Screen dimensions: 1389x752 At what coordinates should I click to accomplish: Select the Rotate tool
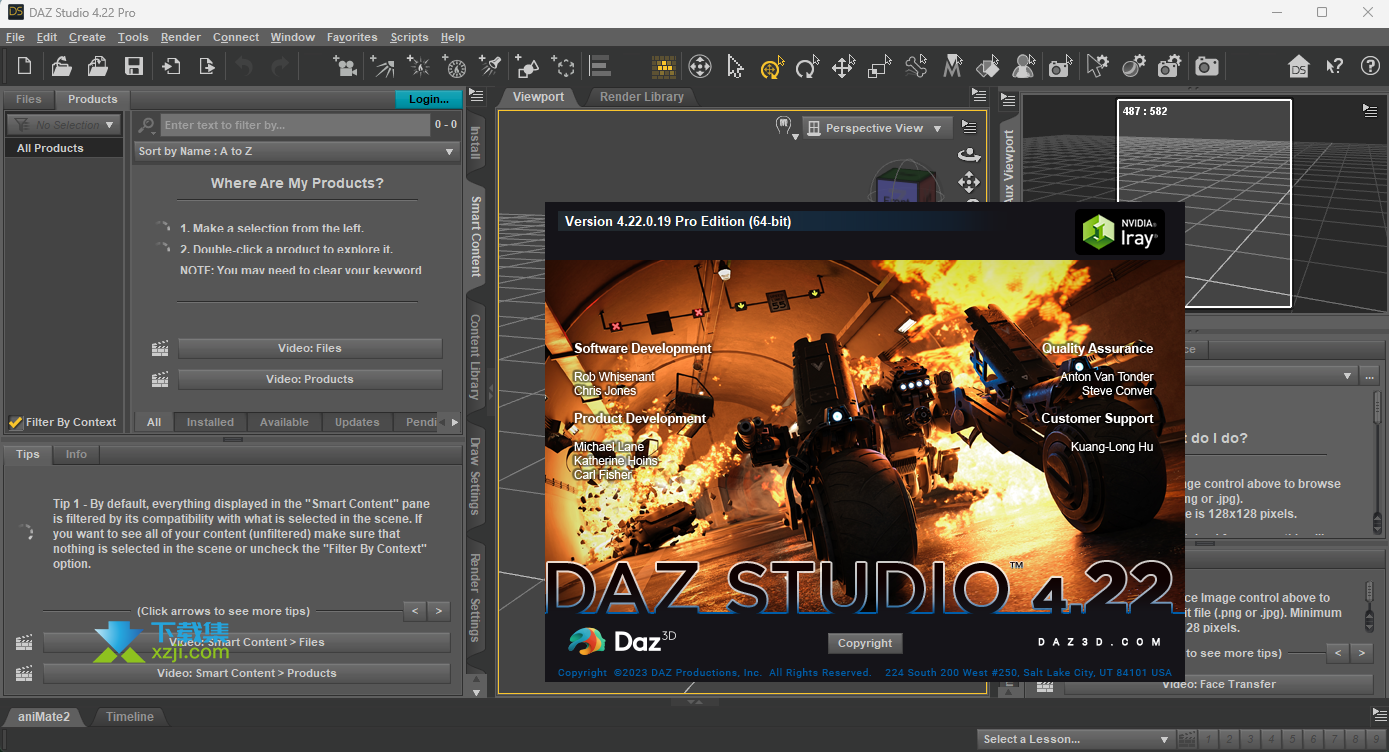(807, 67)
